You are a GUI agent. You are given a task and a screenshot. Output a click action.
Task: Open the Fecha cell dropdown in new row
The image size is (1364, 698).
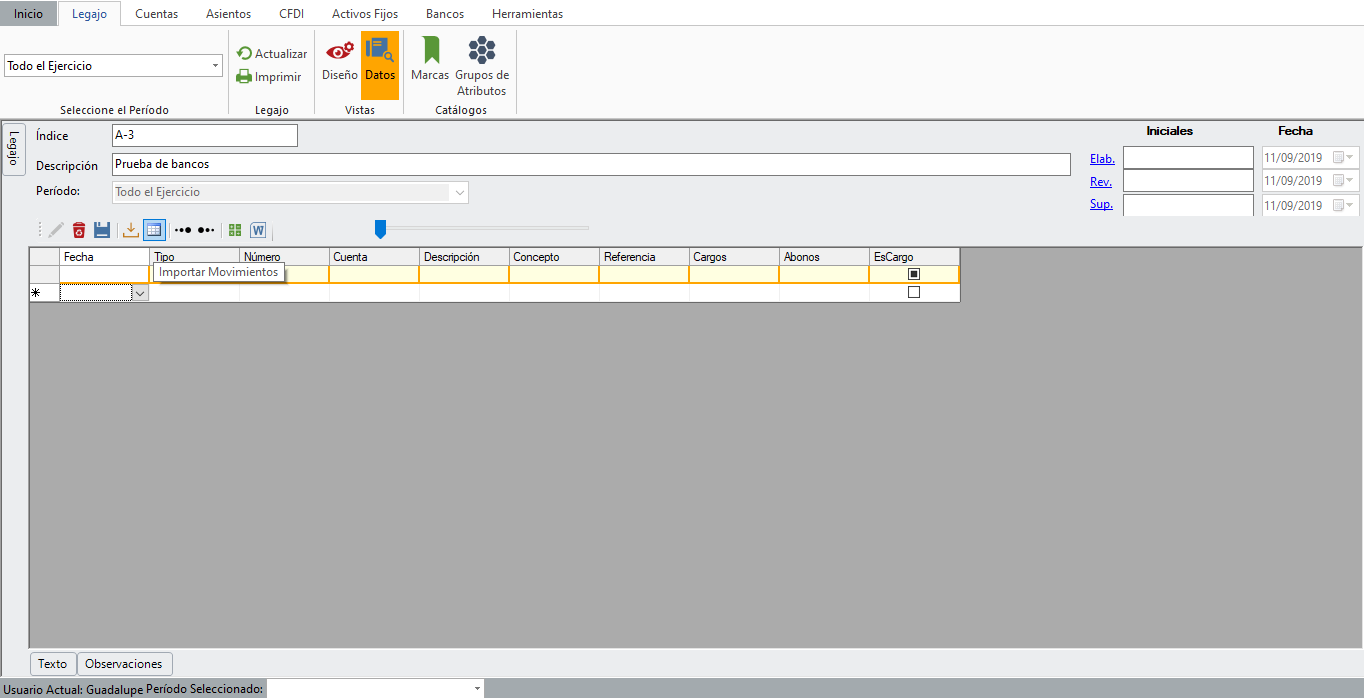(x=140, y=293)
